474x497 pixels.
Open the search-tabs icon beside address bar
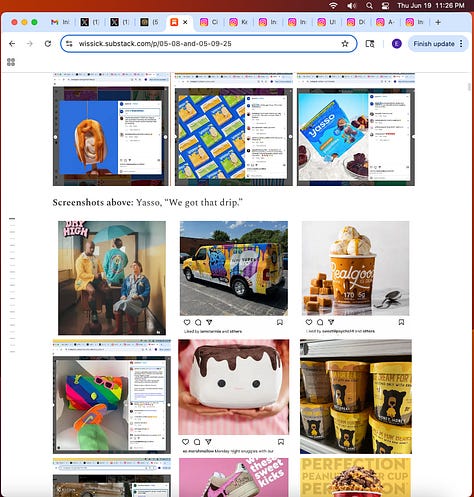coord(370,44)
